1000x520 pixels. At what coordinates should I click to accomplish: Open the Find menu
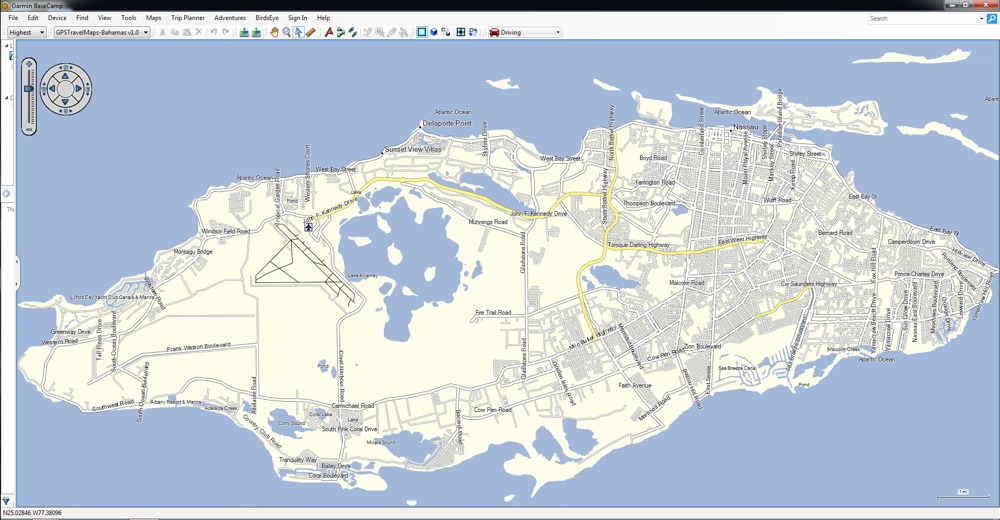pyautogui.click(x=82, y=18)
